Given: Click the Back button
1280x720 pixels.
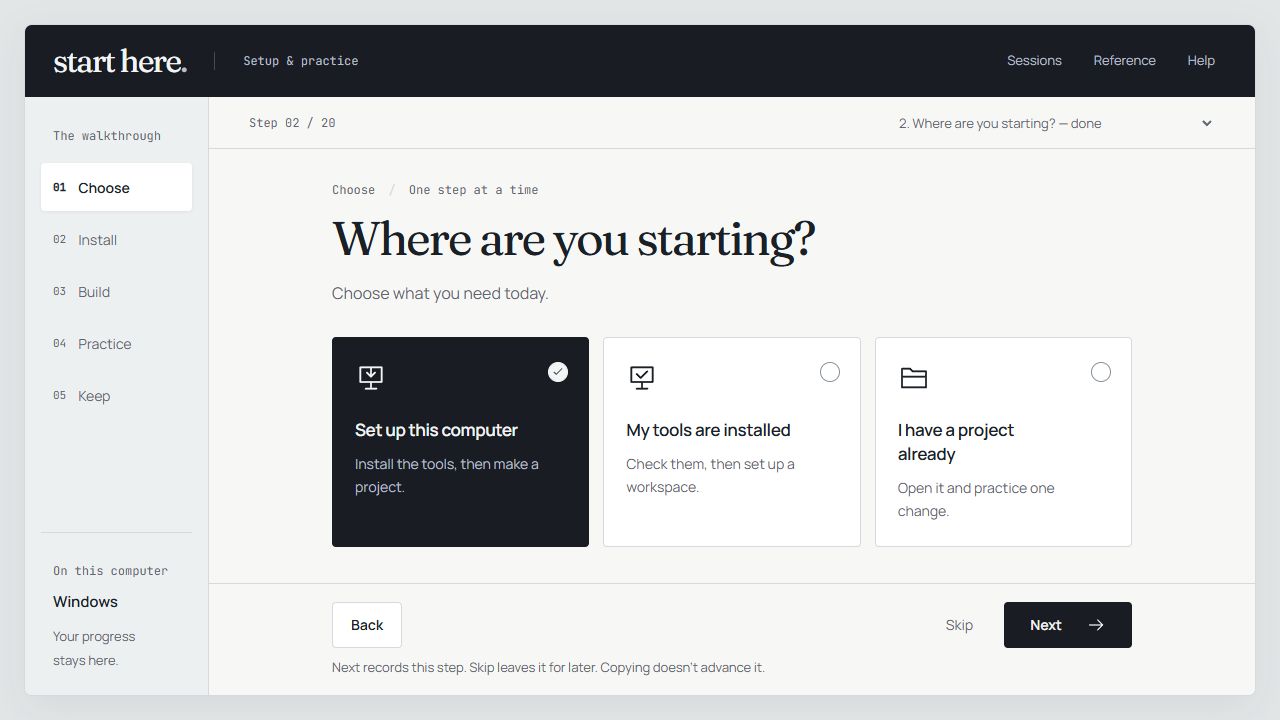Looking at the screenshot, I should [367, 625].
